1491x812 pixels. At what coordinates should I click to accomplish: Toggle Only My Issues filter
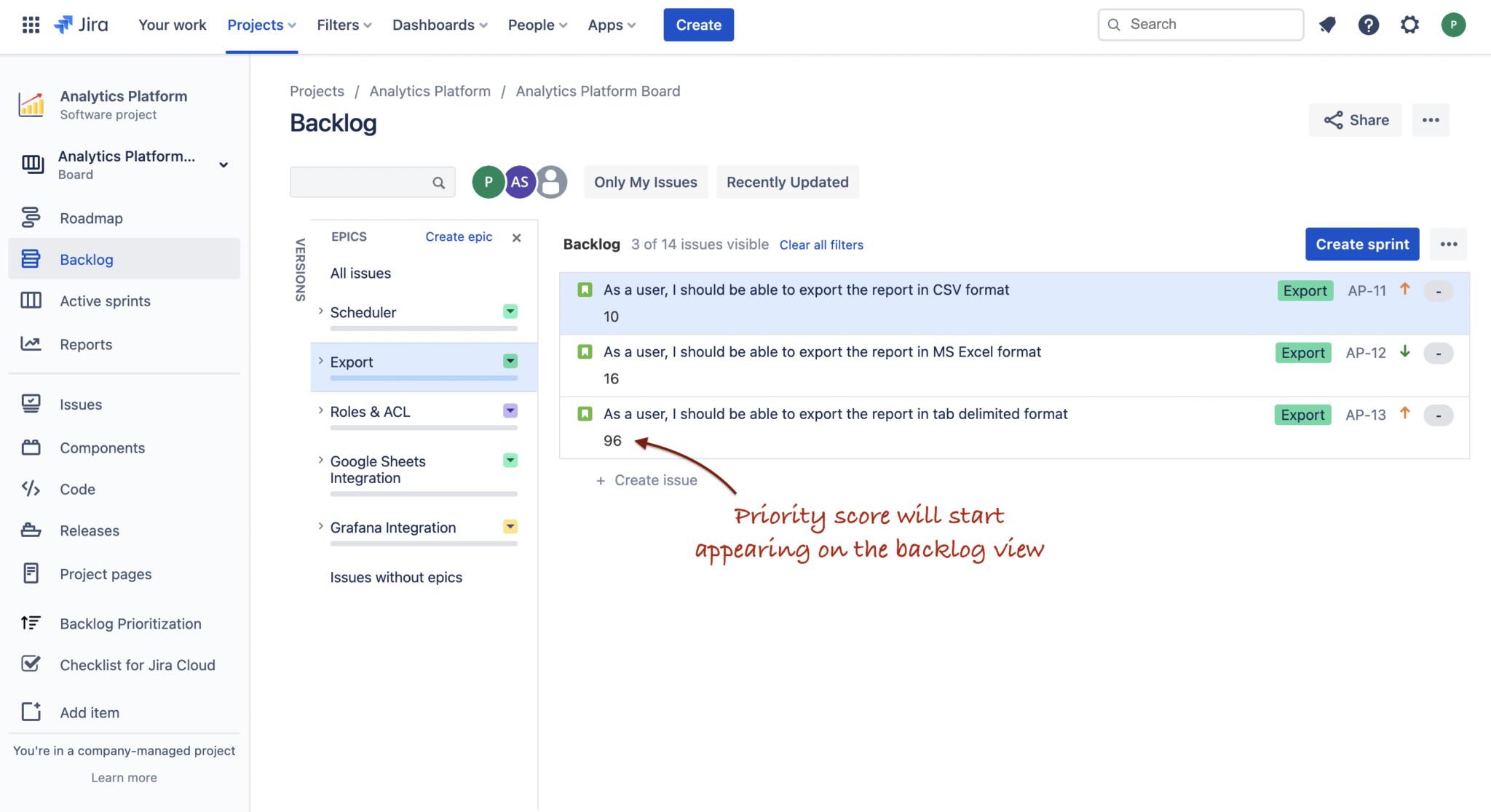click(645, 182)
